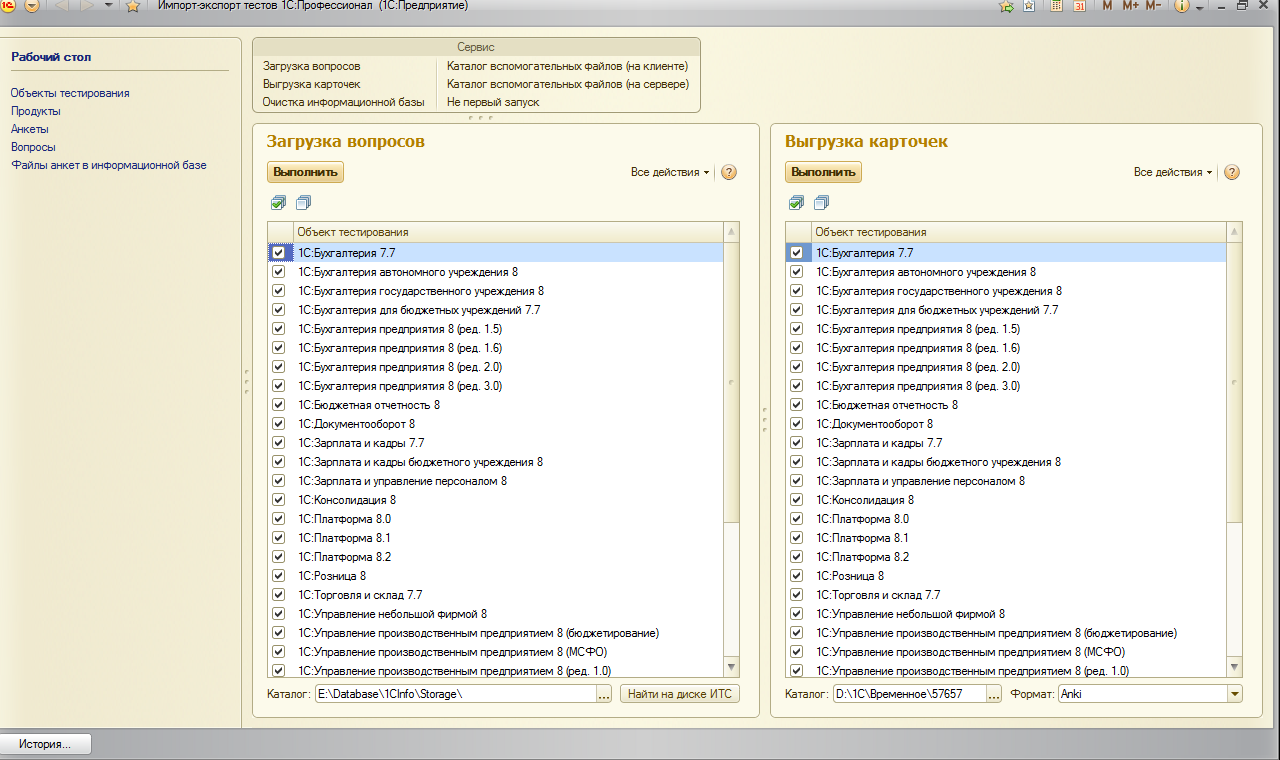Image resolution: width=1280 pixels, height=760 pixels.
Task: Open help icon in Загрузка вопросов panel
Action: point(729,172)
